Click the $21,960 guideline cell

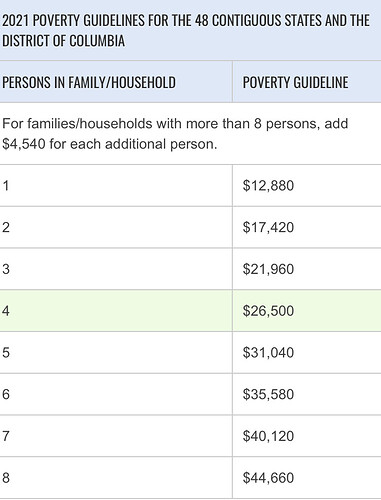coord(307,269)
